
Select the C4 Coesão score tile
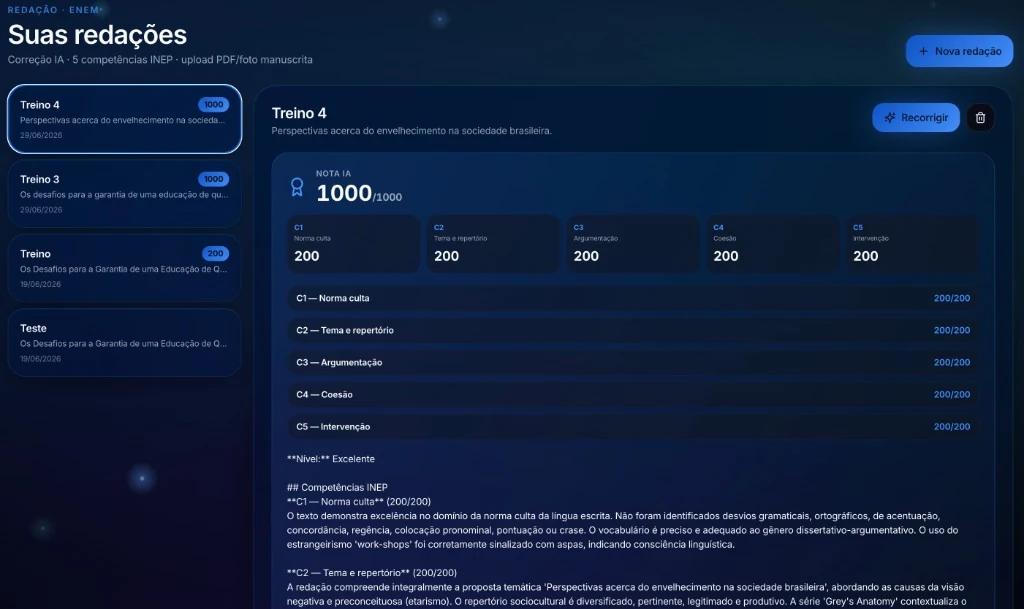pyautogui.click(x=773, y=243)
